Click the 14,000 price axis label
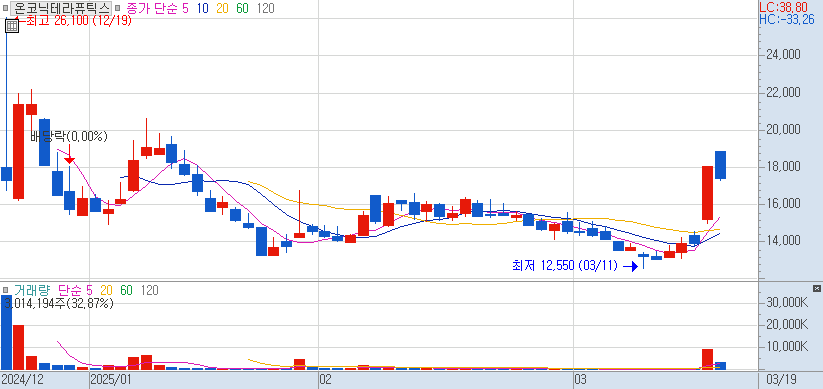823x389 pixels. [x=783, y=241]
